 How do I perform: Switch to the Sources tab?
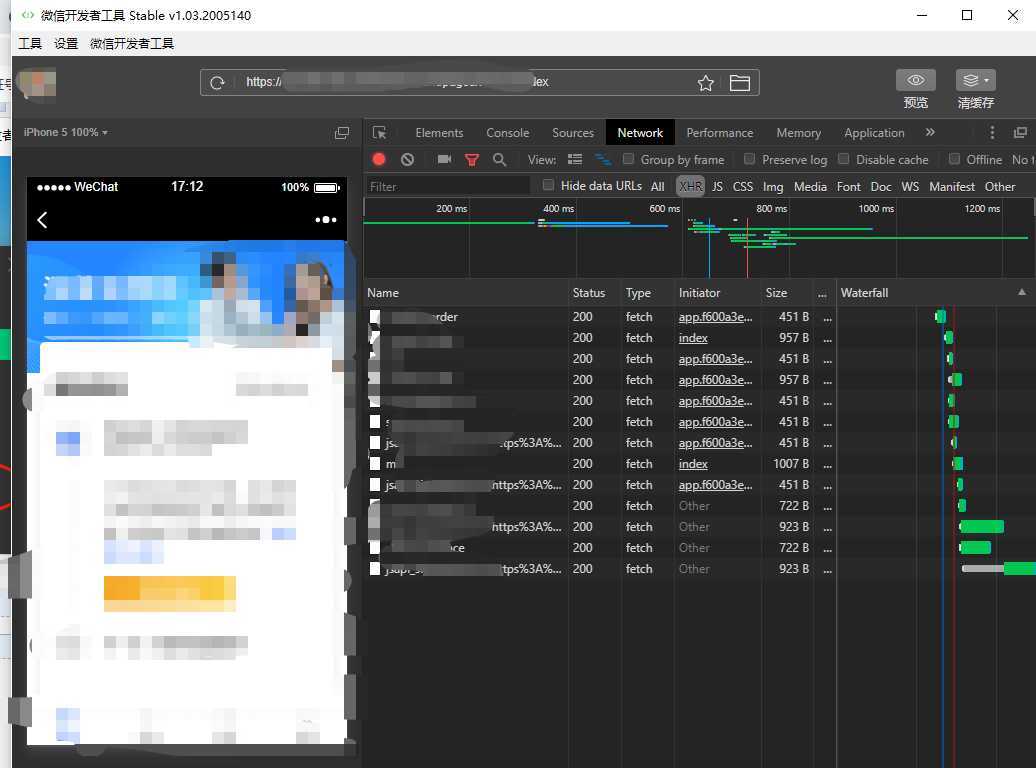pyautogui.click(x=573, y=133)
